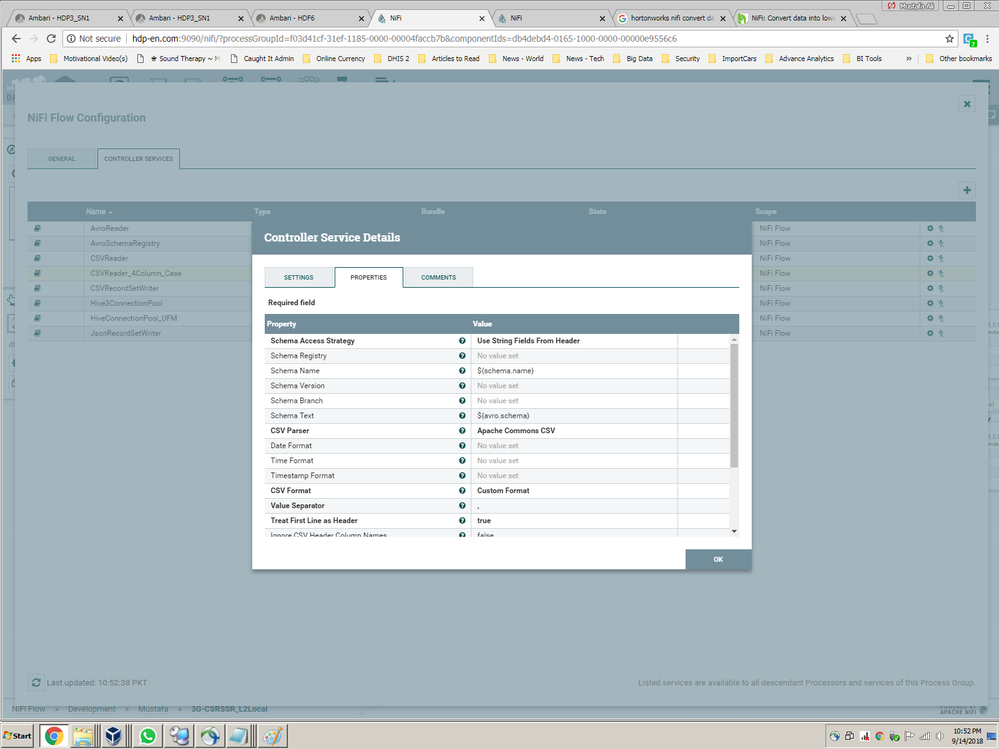The width and height of the screenshot is (999, 749).
Task: Toggle sort order on the Name column
Action: coord(97,211)
